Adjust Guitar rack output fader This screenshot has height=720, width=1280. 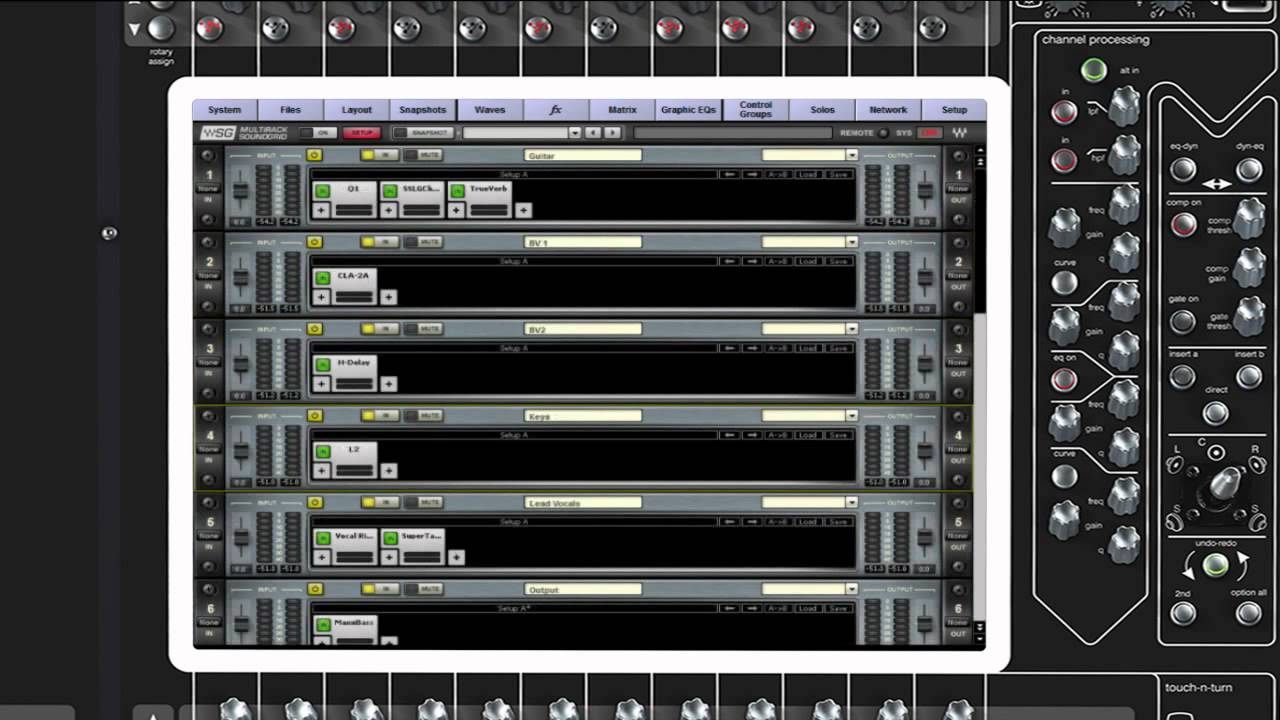click(x=925, y=191)
